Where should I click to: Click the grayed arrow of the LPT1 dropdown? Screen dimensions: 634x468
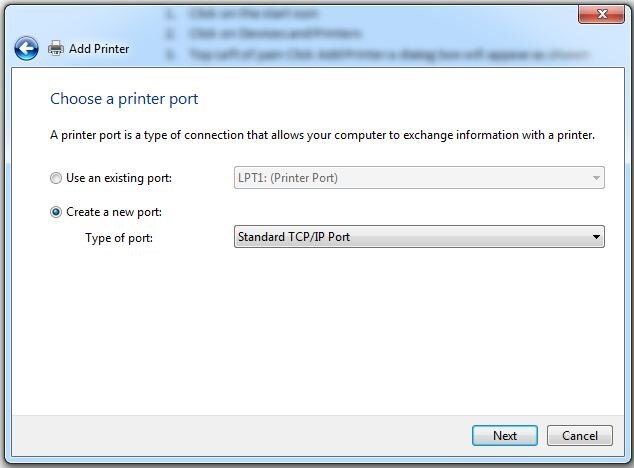596,178
